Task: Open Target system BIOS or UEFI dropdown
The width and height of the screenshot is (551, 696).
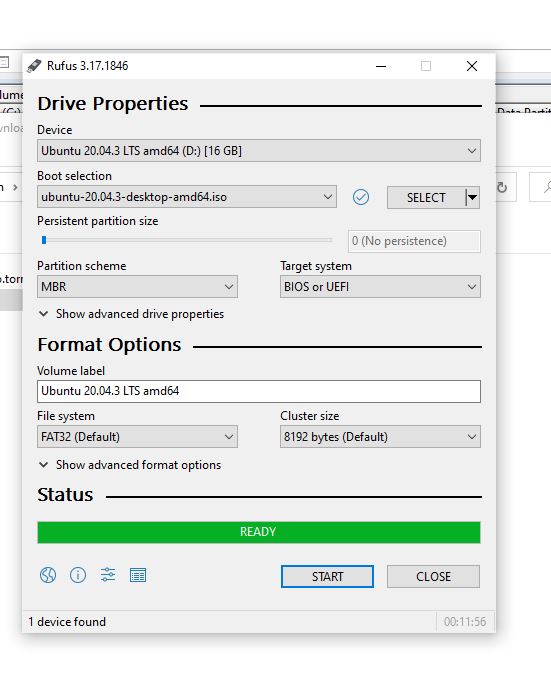Action: point(380,287)
